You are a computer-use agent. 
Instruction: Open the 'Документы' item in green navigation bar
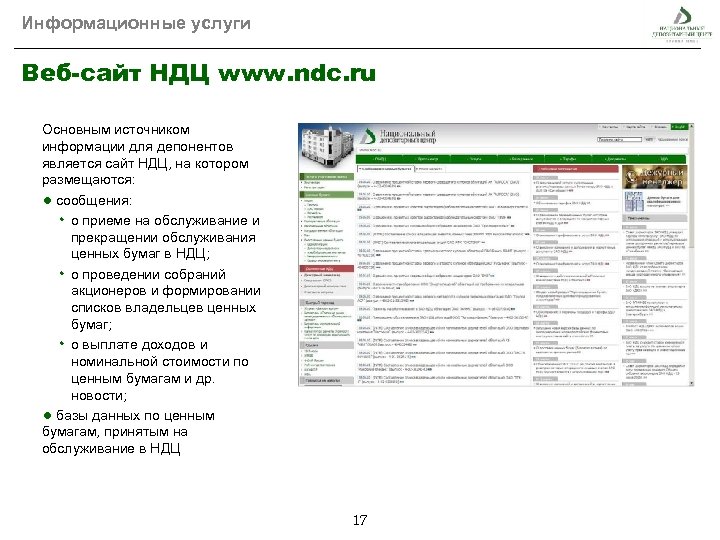[615, 159]
